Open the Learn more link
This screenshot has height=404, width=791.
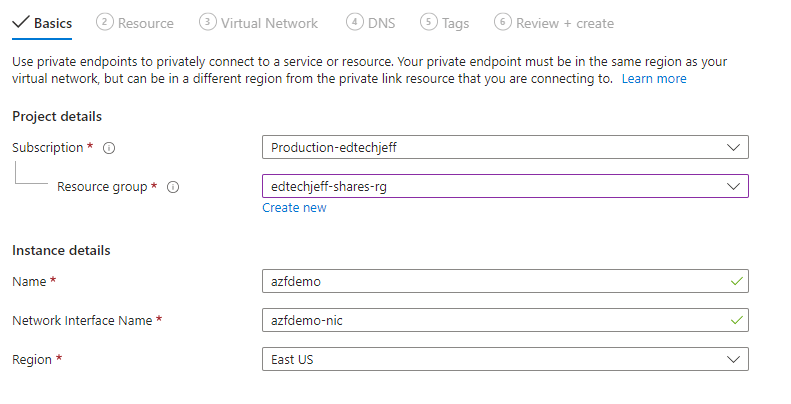(x=654, y=79)
